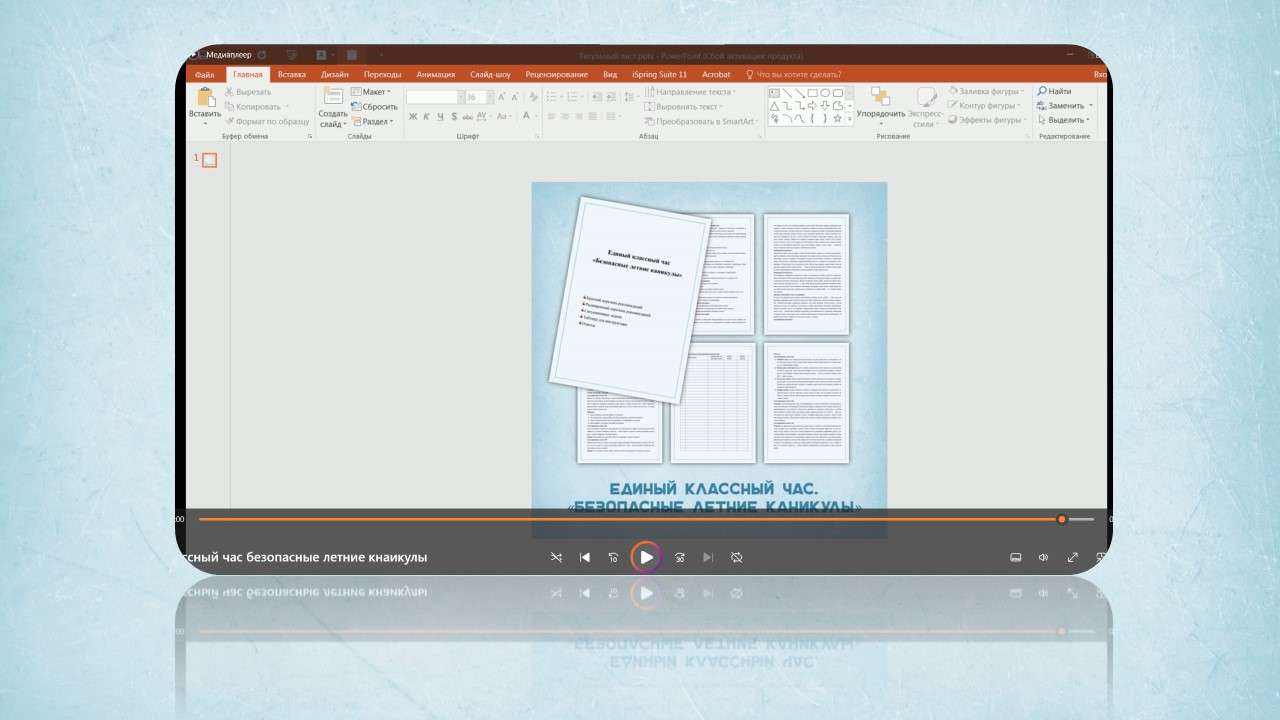The image size is (1280, 720).
Task: Click Преобразовать в SmartArt
Action: (701, 121)
